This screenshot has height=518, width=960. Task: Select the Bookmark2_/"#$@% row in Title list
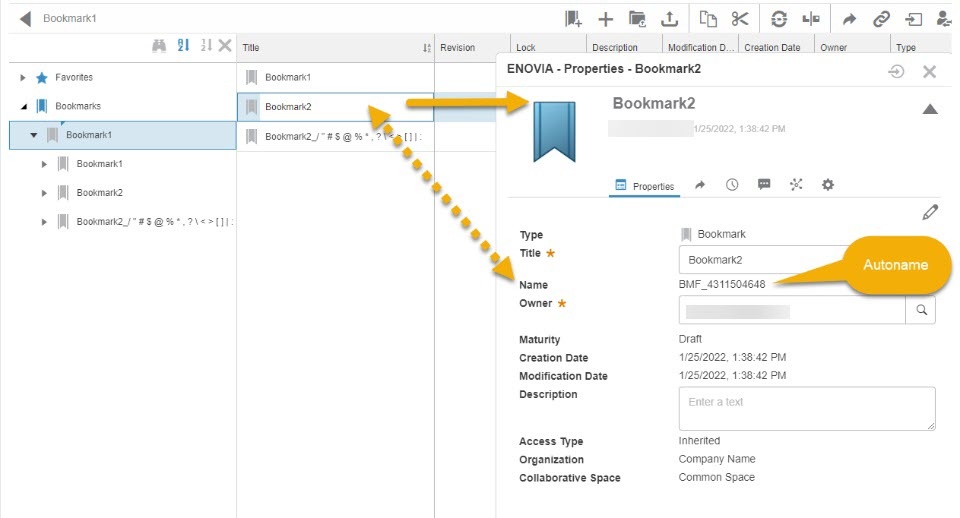point(336,137)
